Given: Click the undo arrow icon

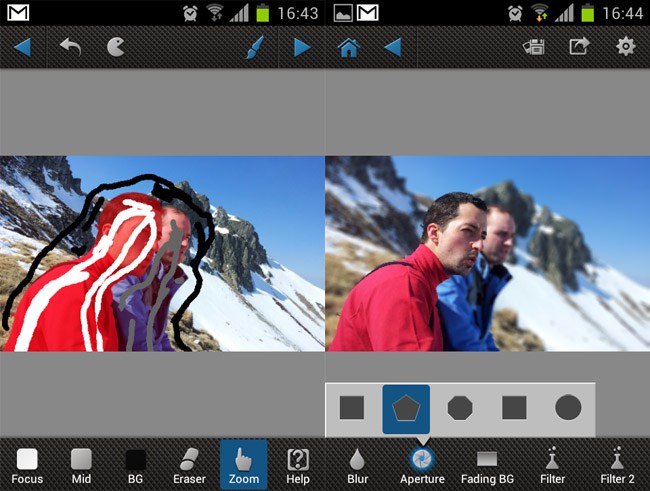Looking at the screenshot, I should [x=70, y=47].
